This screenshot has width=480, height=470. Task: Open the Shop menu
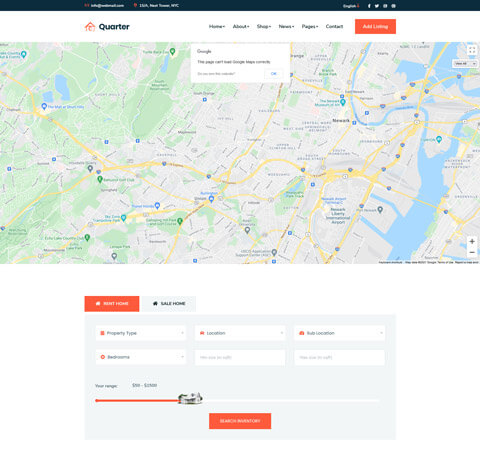pyautogui.click(x=264, y=26)
